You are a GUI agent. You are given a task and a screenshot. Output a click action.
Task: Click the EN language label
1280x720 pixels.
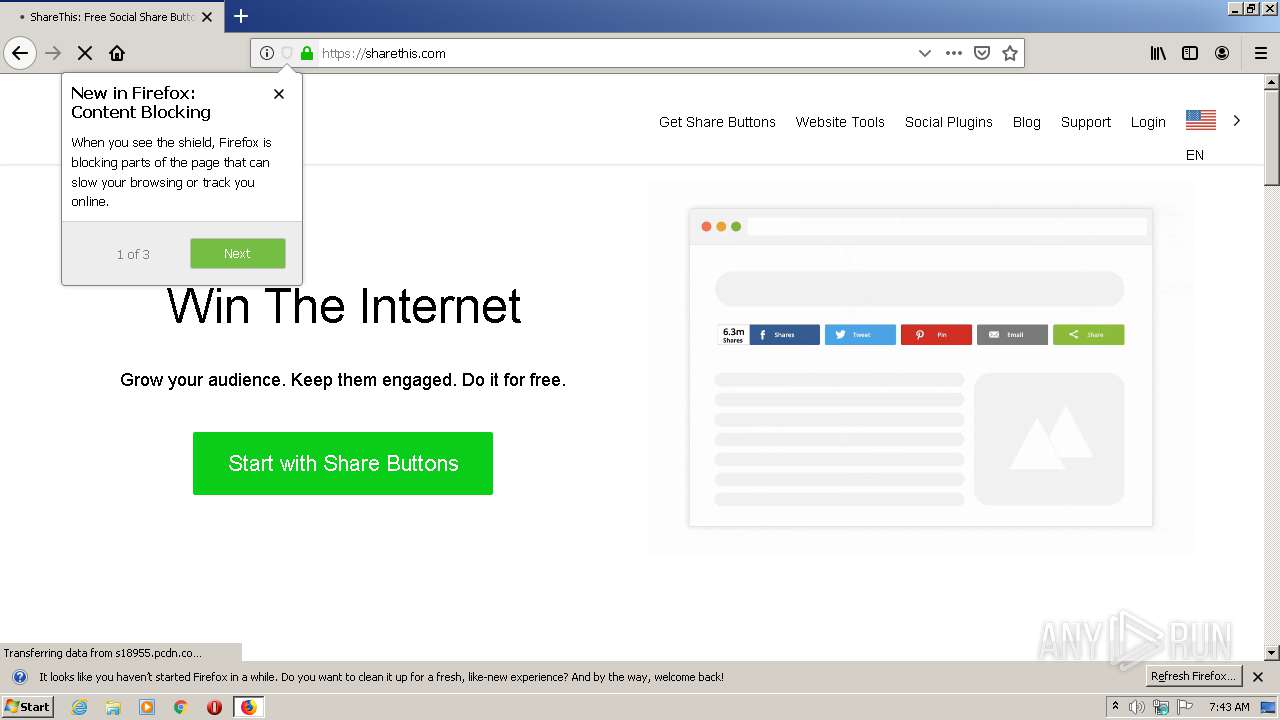pyautogui.click(x=1195, y=155)
